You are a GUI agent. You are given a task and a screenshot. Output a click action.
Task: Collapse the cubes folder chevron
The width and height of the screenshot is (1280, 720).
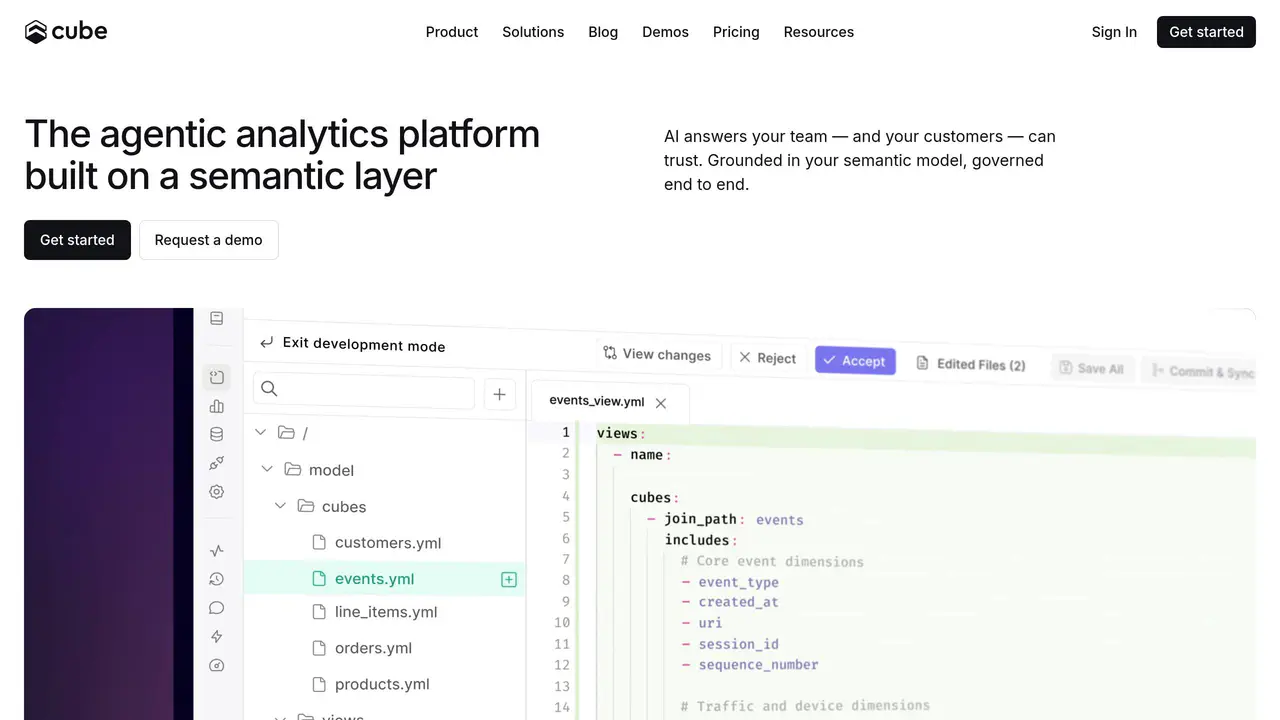point(281,506)
